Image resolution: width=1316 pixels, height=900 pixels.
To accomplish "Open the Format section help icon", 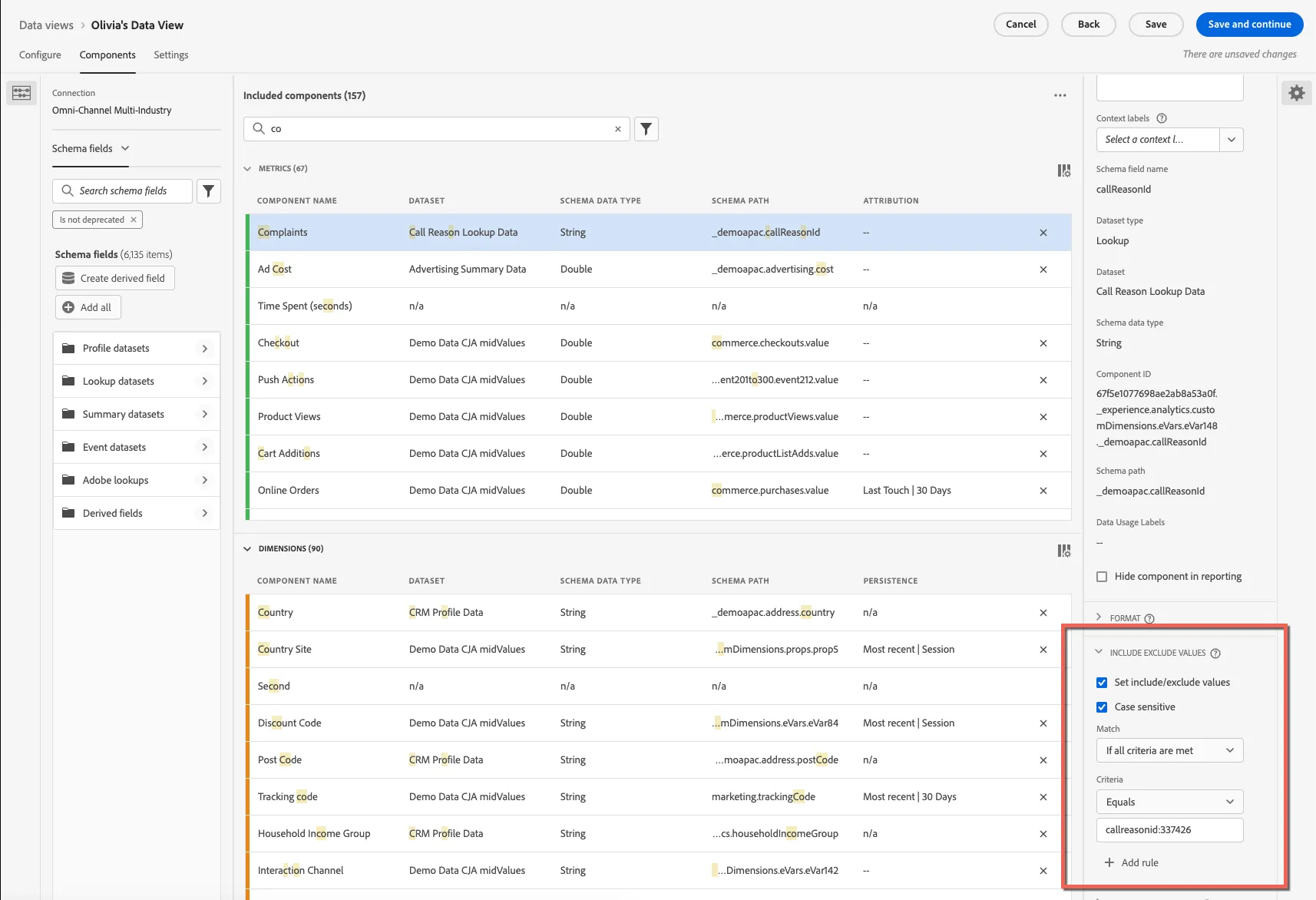I will pyautogui.click(x=1149, y=619).
